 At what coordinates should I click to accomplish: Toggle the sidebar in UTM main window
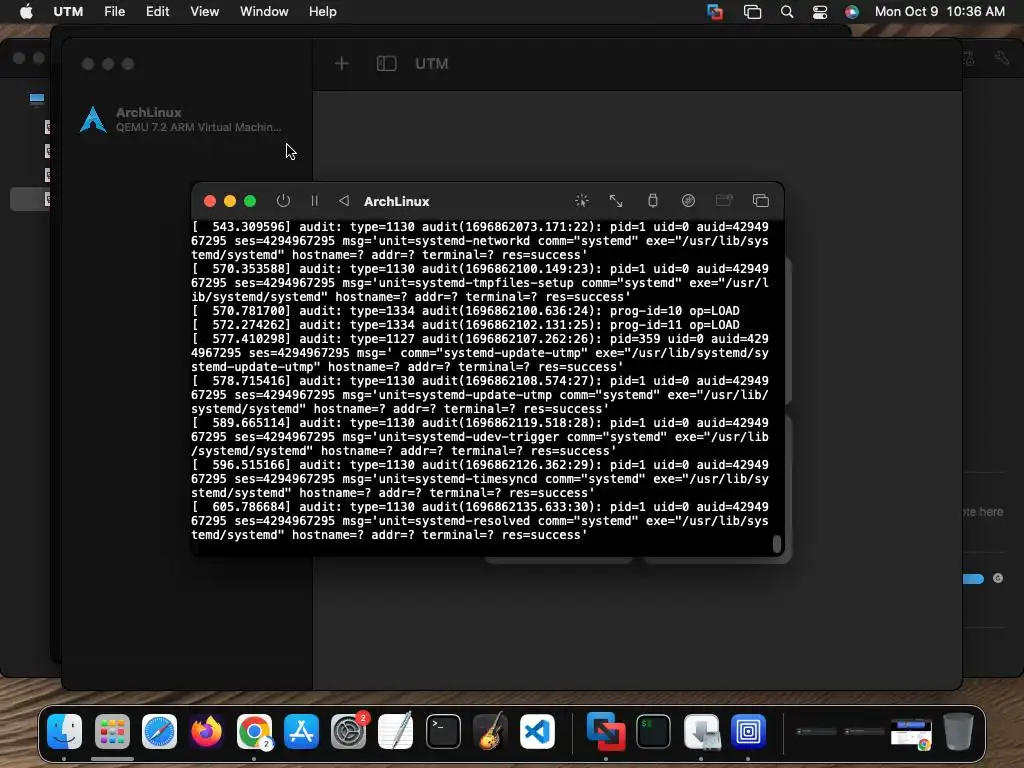click(x=387, y=63)
